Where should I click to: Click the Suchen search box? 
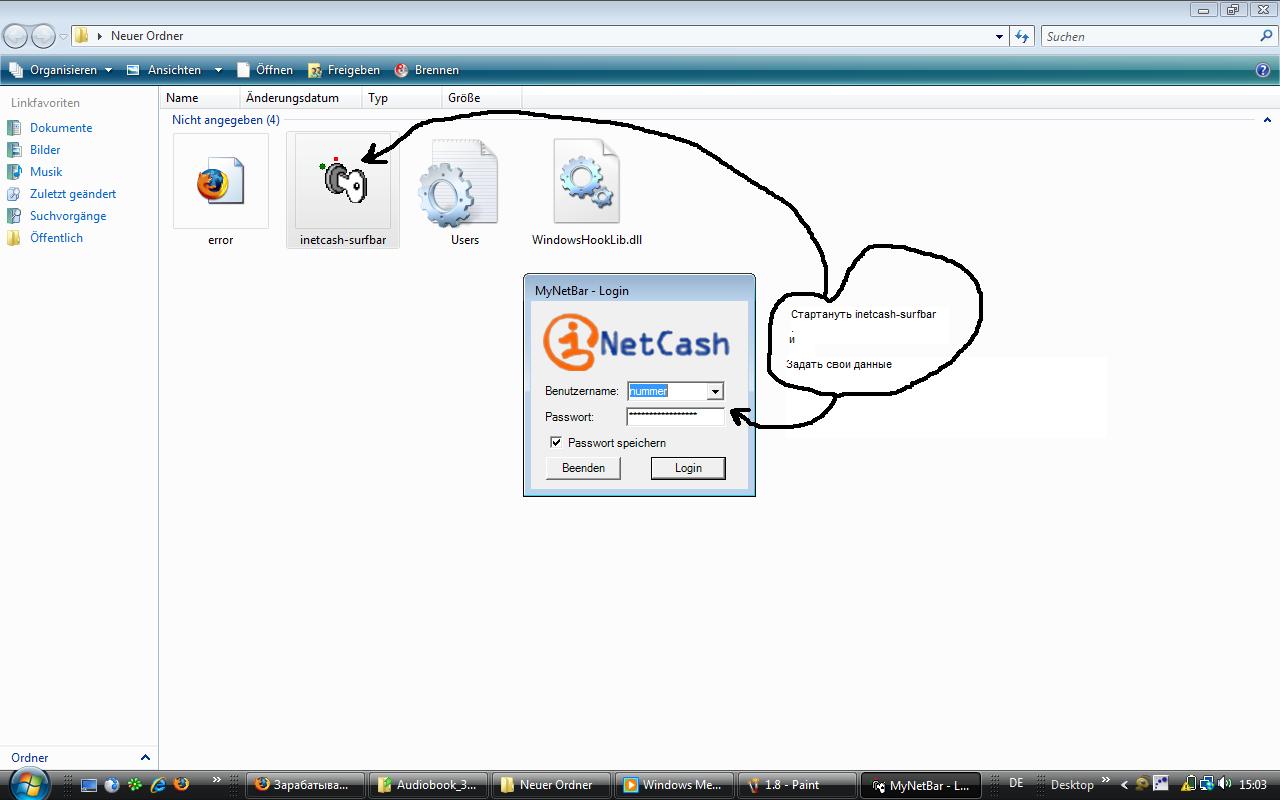[x=1160, y=36]
